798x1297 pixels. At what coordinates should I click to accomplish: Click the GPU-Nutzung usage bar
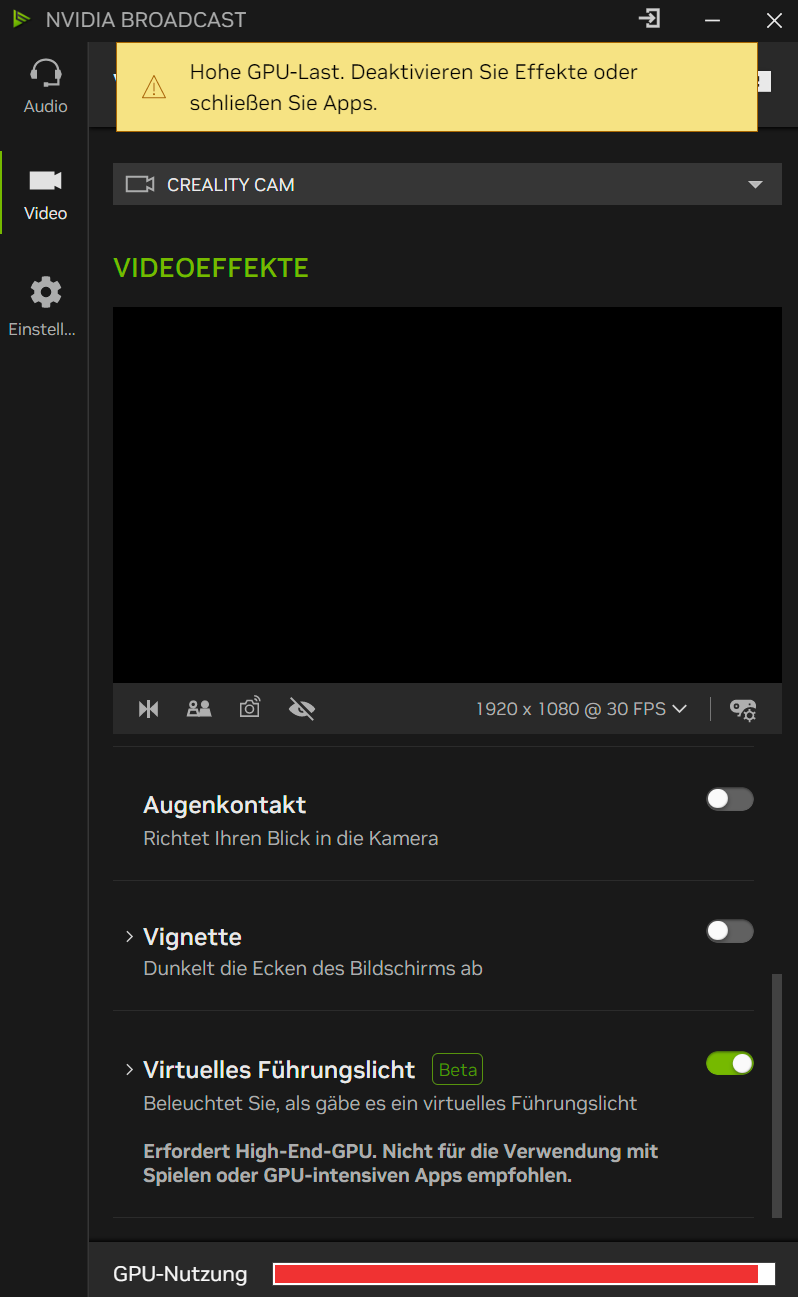(524, 1274)
